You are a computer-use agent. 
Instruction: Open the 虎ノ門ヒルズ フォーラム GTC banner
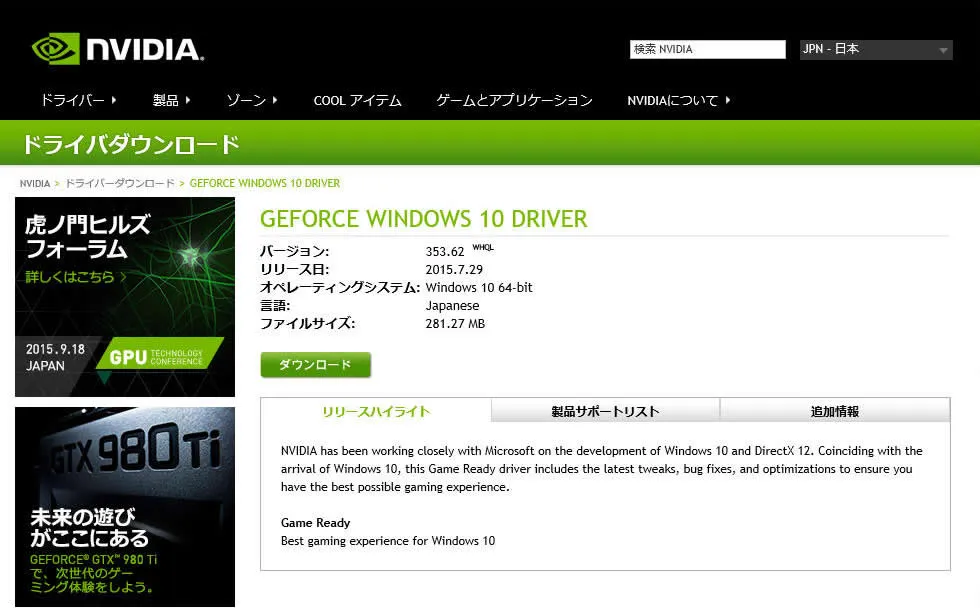(125, 297)
